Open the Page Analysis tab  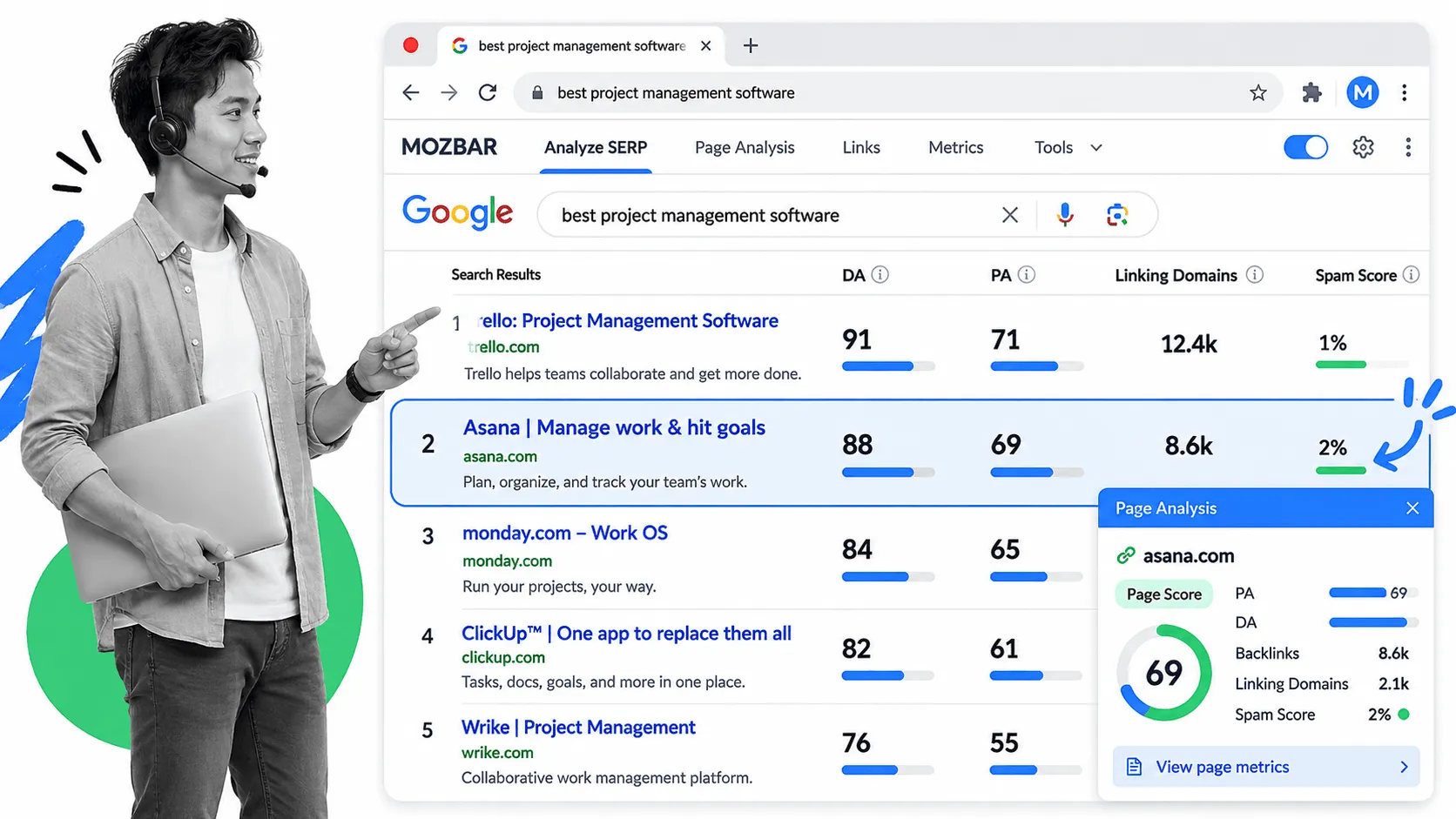point(745,148)
